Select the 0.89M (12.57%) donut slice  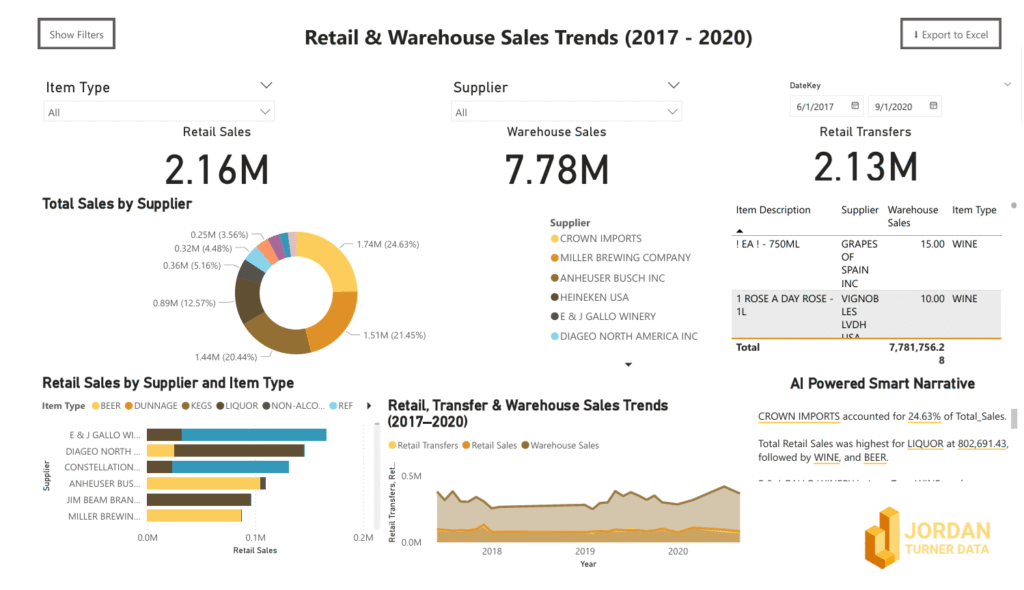tap(246, 299)
